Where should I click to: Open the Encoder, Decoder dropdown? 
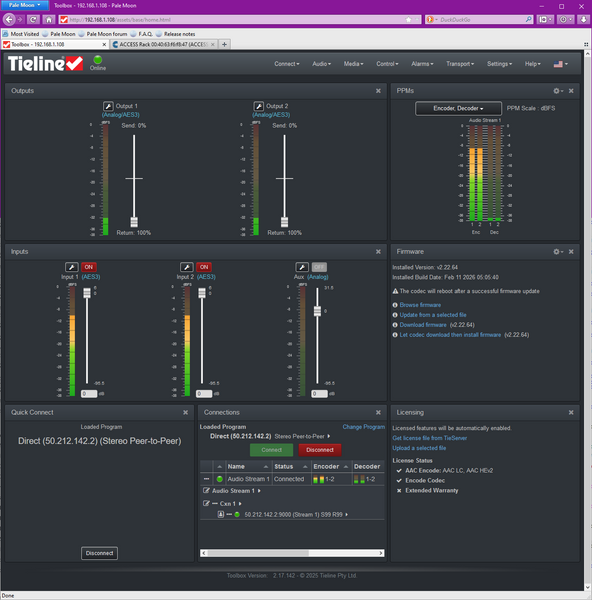click(x=458, y=108)
